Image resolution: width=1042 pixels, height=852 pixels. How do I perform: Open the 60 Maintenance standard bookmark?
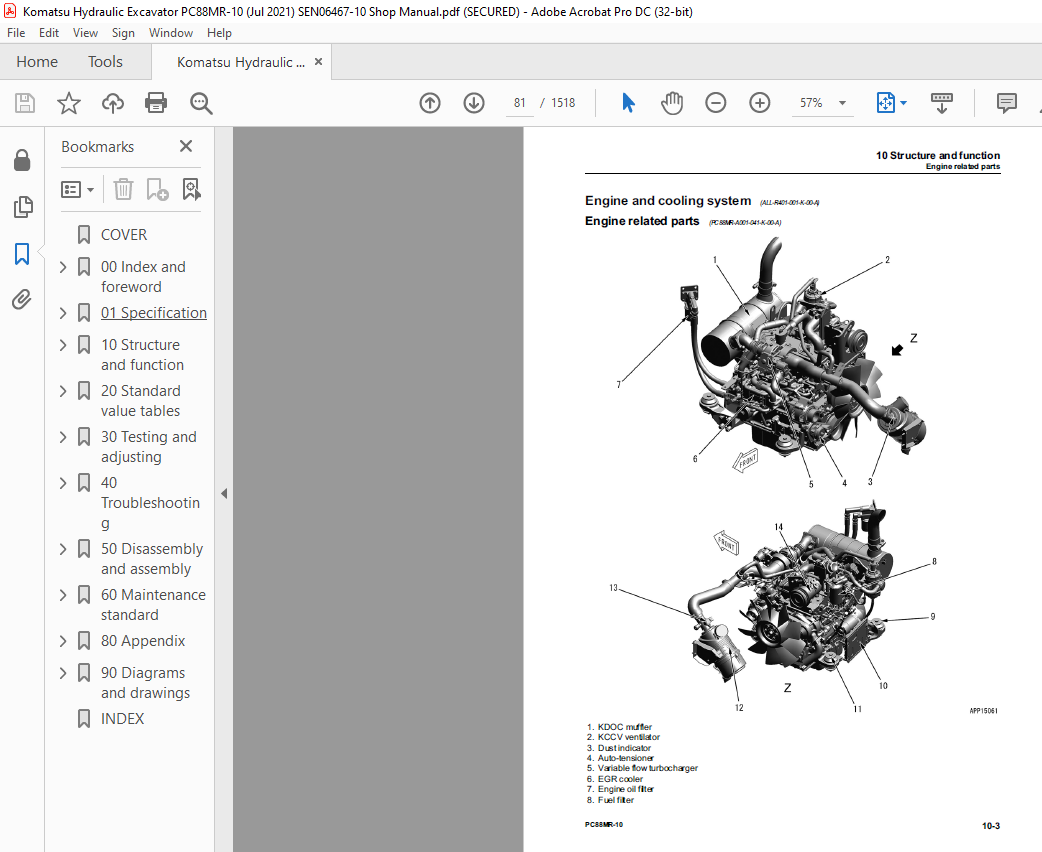point(154,605)
